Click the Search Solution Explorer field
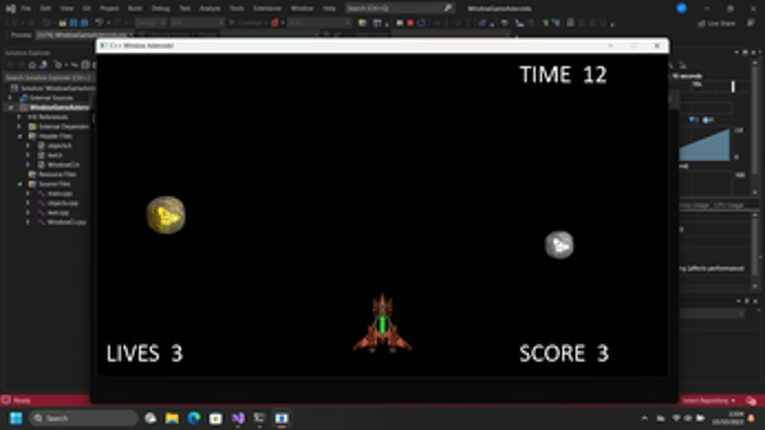This screenshot has width=765, height=430. coord(48,78)
